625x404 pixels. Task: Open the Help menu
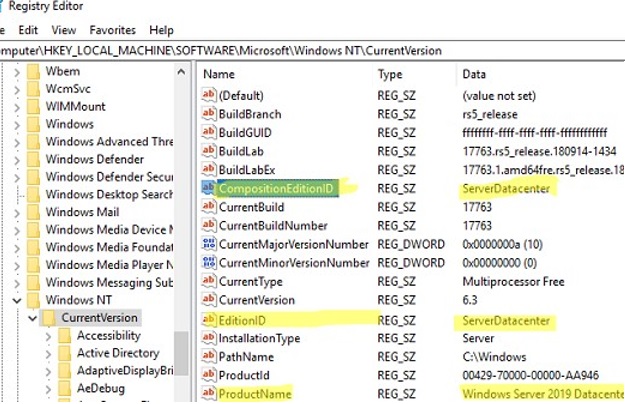[162, 30]
